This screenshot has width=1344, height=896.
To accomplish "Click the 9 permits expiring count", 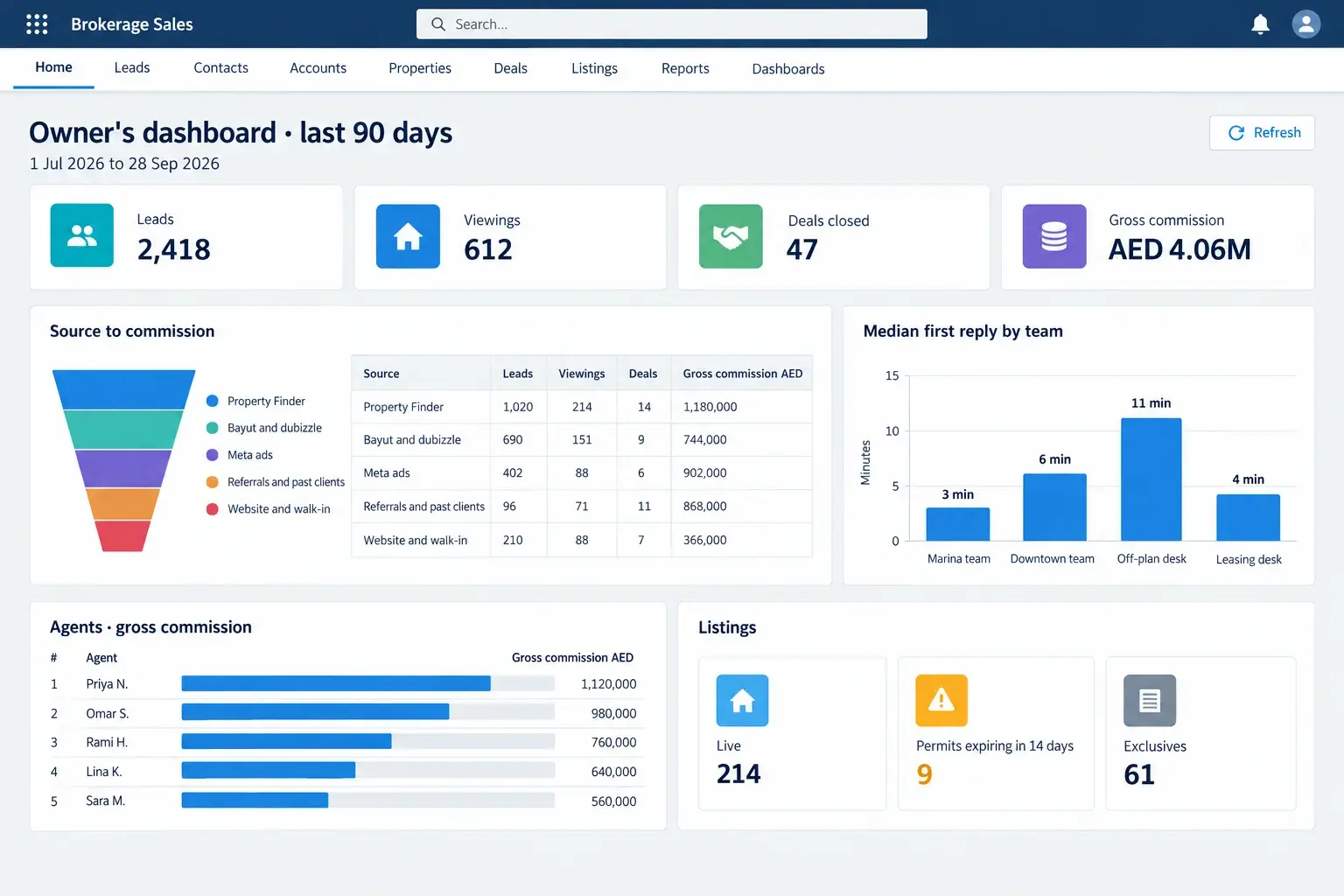I will [925, 774].
